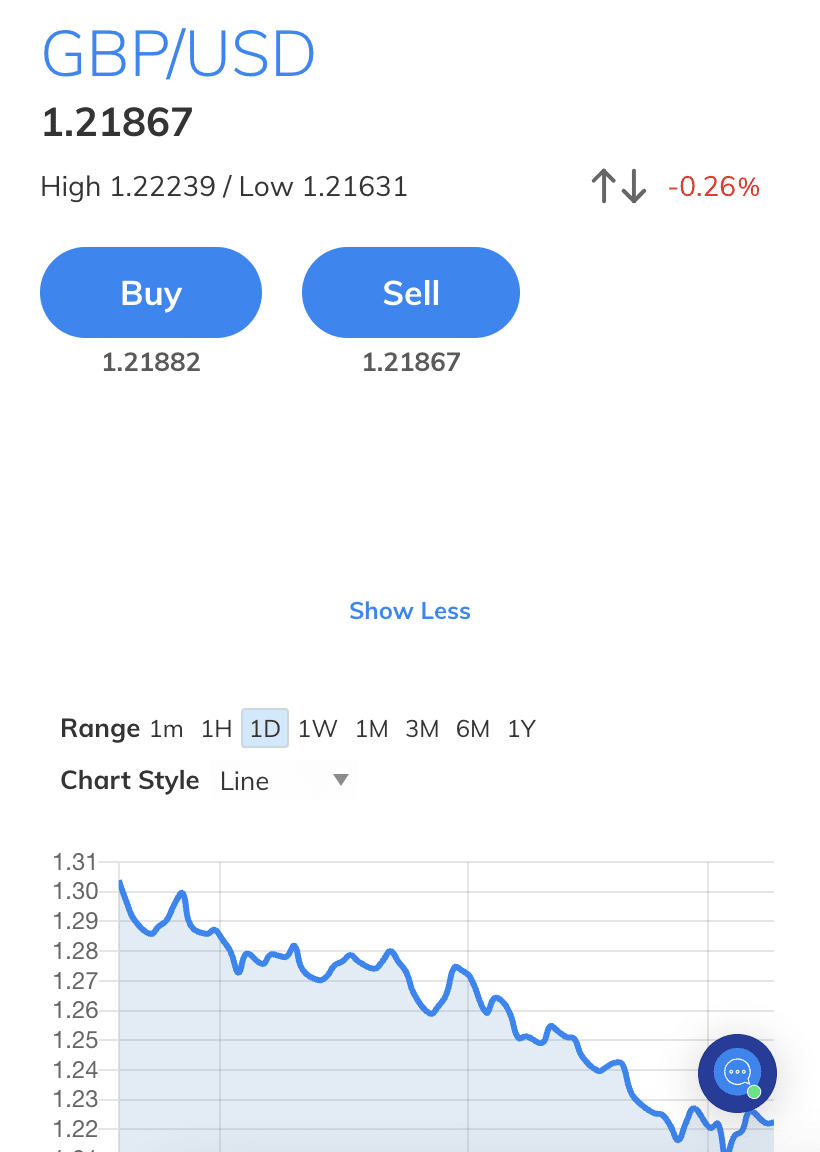Click the Sell button
Image resolution: width=820 pixels, height=1152 pixels.
click(x=411, y=293)
